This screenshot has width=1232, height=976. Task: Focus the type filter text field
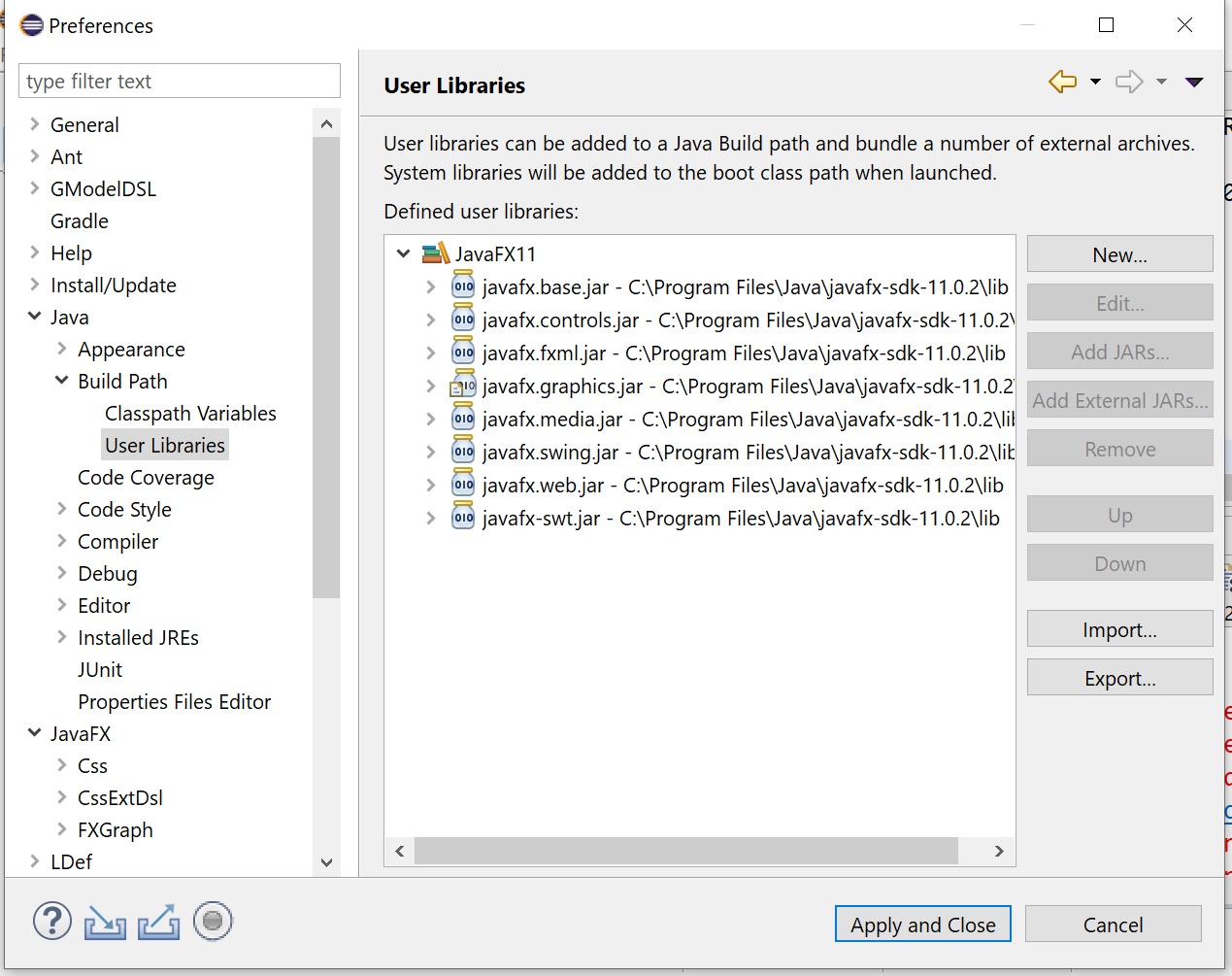coord(180,82)
